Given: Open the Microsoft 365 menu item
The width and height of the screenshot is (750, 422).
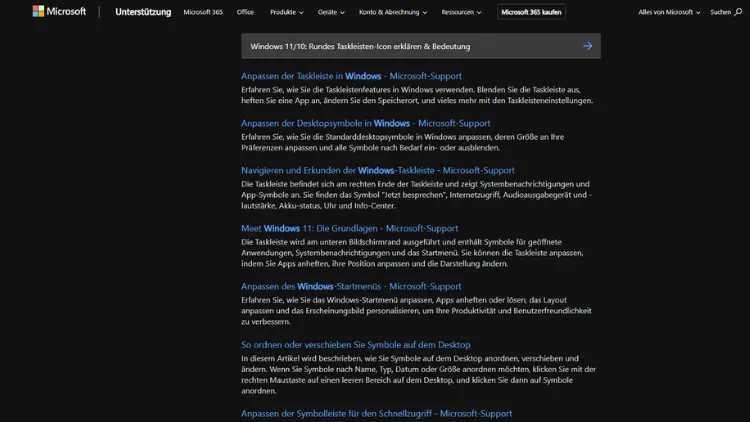Looking at the screenshot, I should pos(203,12).
